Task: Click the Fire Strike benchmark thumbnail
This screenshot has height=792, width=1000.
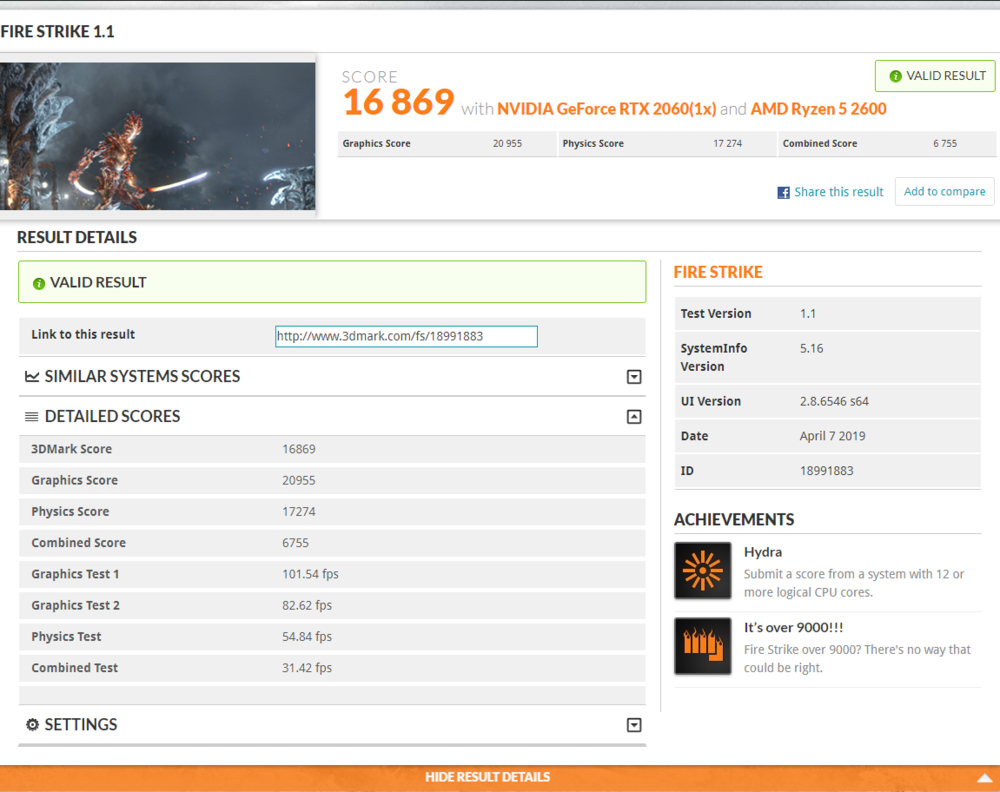Action: 157,136
